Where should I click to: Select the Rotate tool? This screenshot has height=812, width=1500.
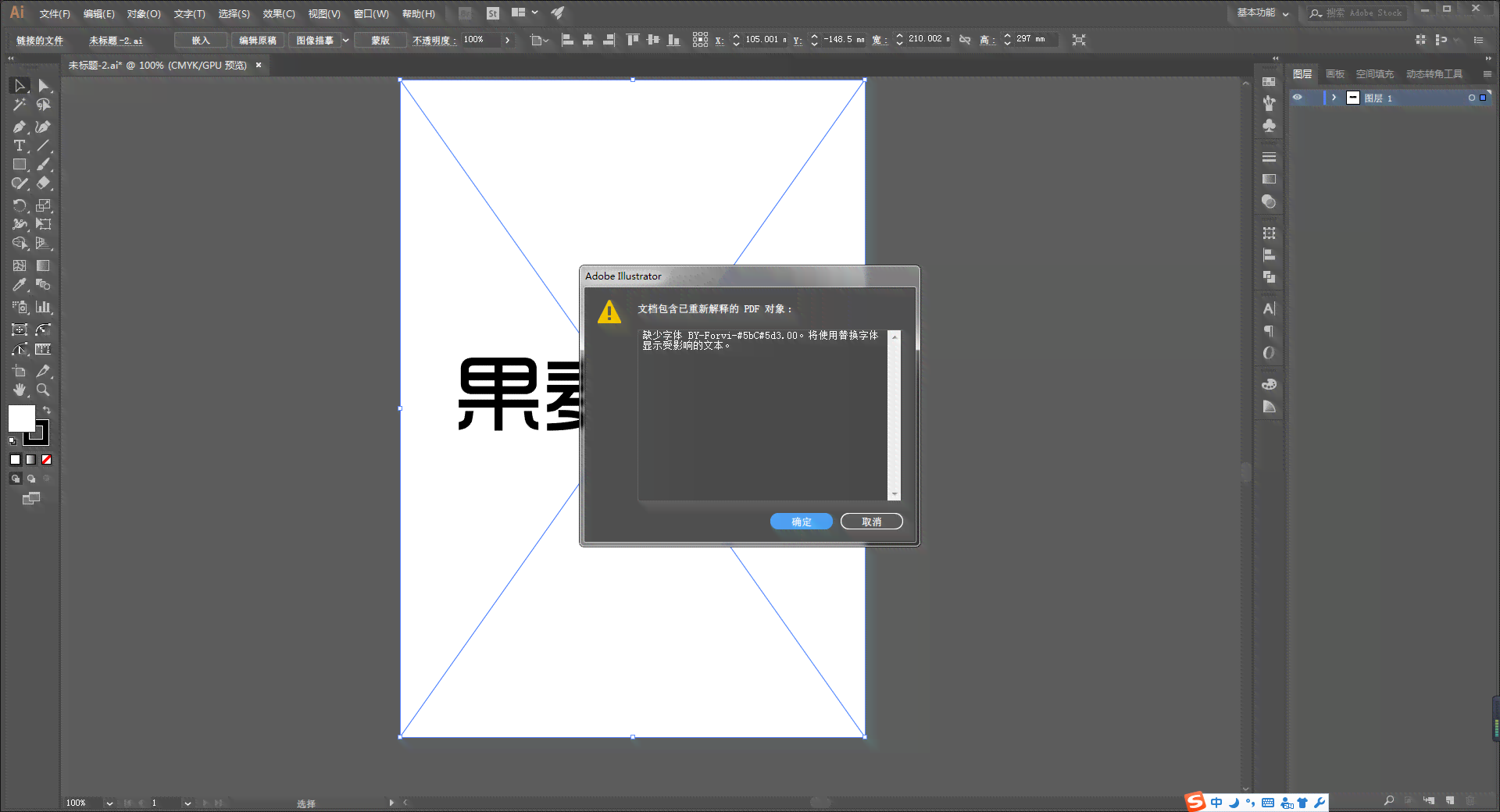(20, 205)
